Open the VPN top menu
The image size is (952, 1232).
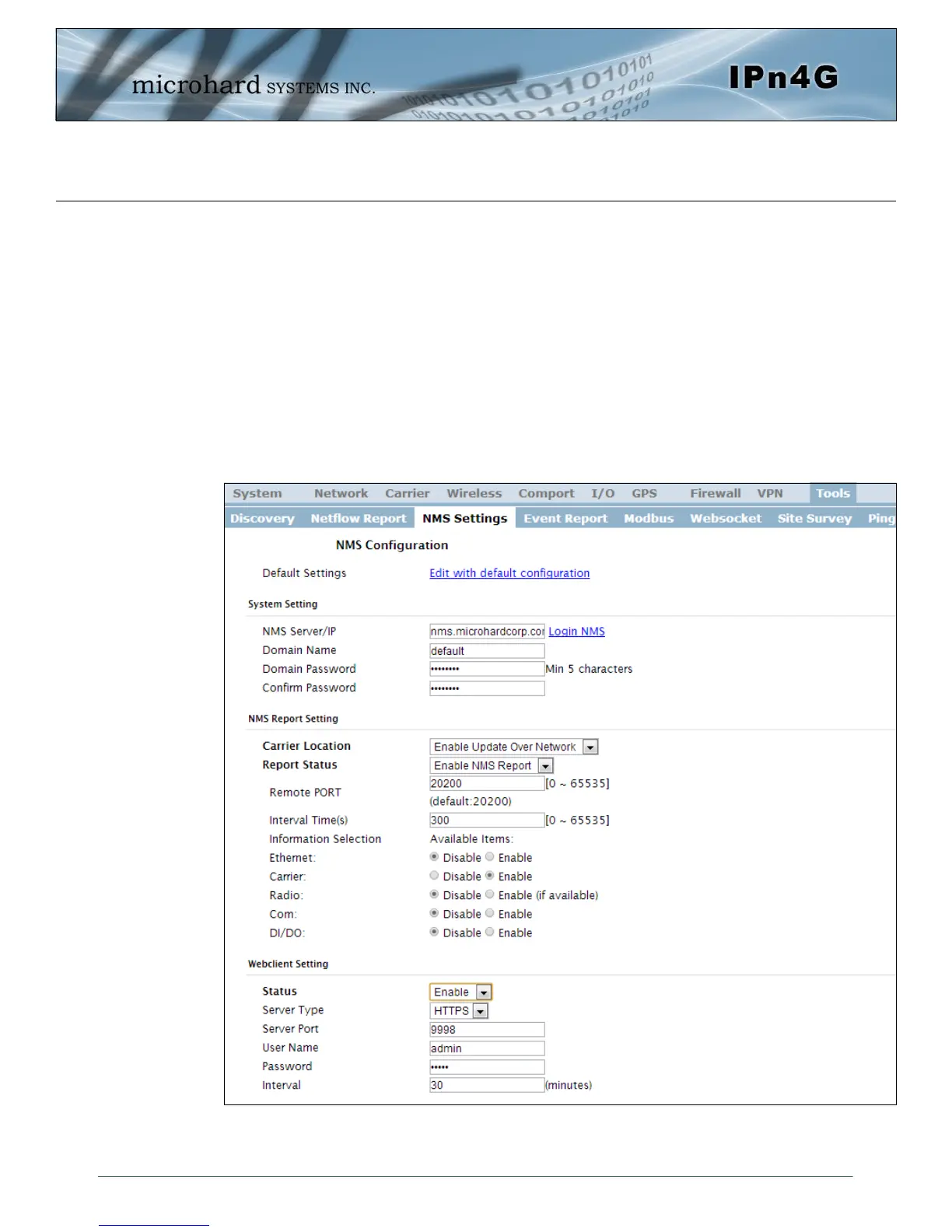point(770,493)
